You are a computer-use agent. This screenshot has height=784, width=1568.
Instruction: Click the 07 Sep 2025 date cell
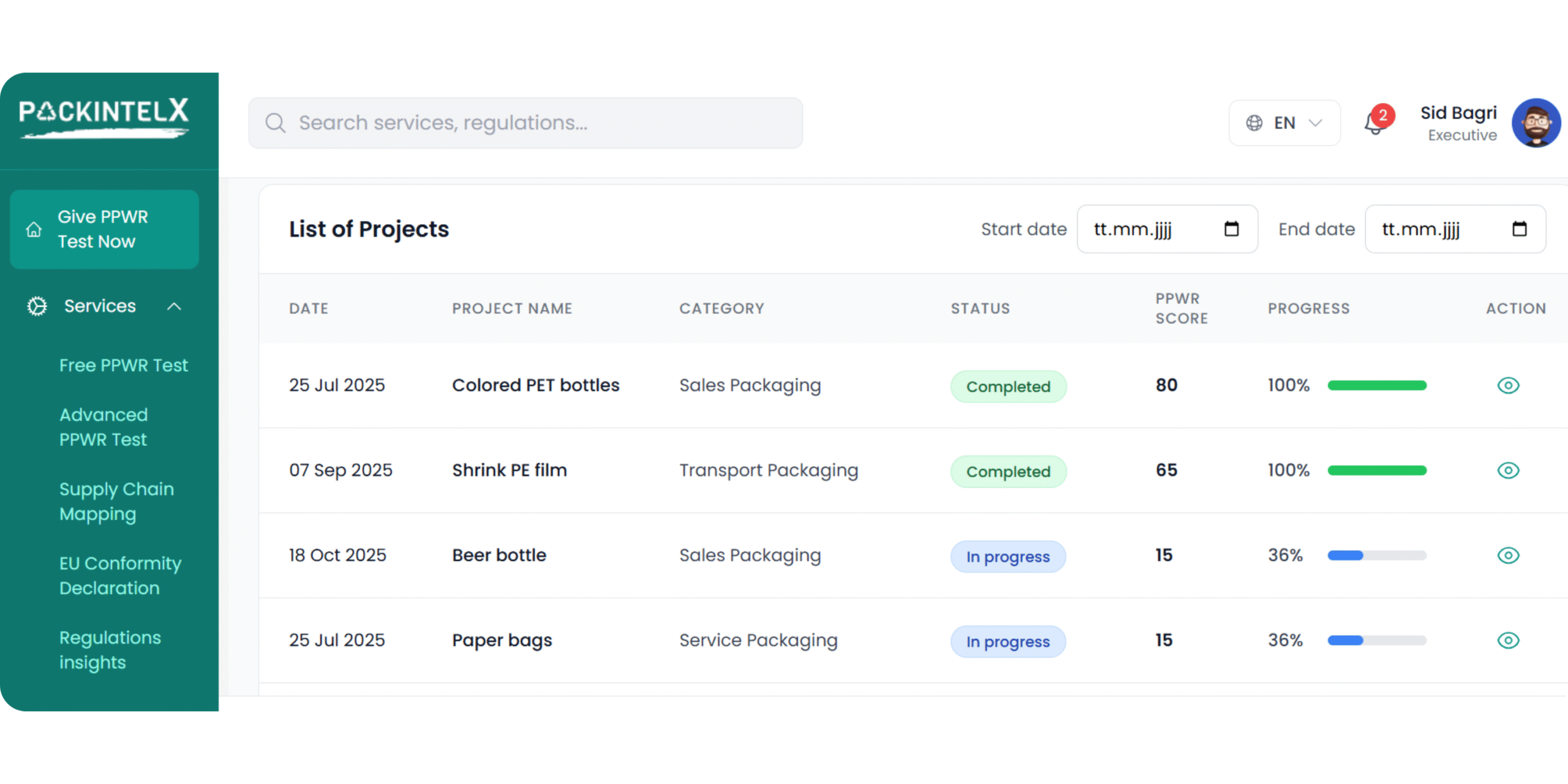coord(341,470)
